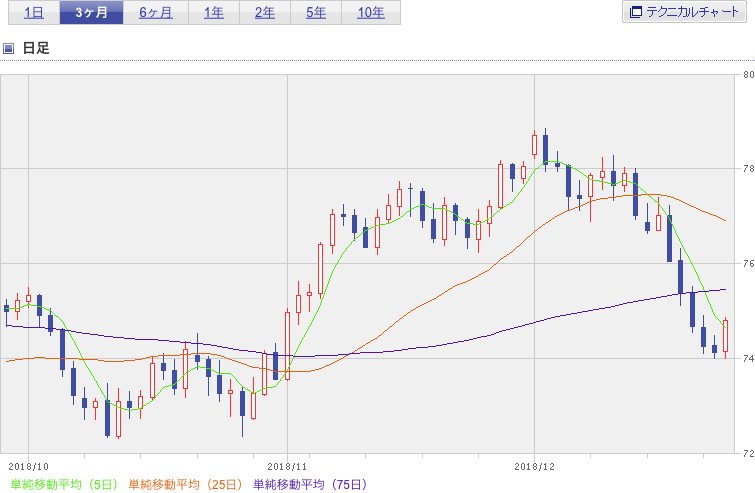755x493 pixels.
Task: Click the 2018/11 date axis label
Action: 287,467
